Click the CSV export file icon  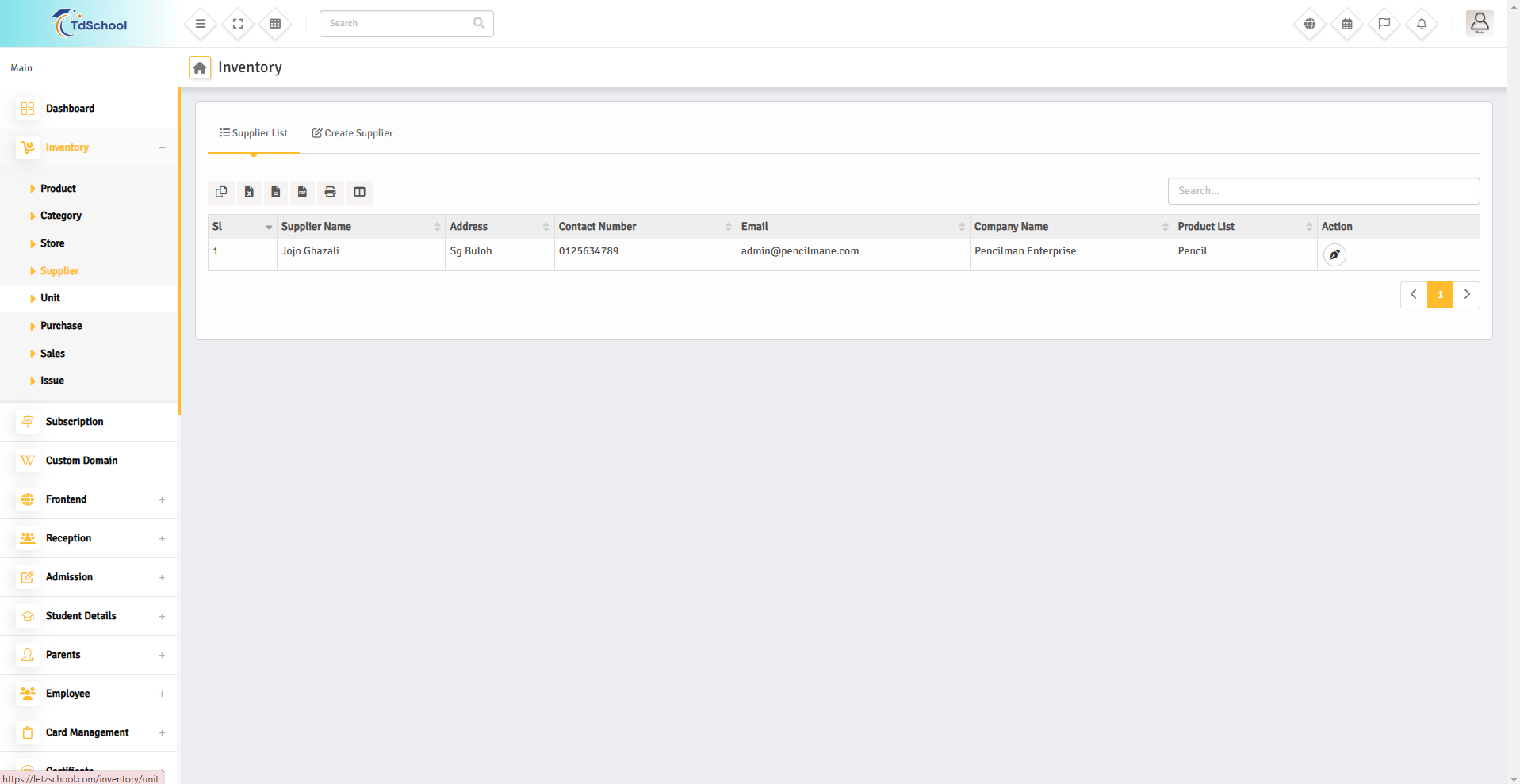(x=275, y=192)
